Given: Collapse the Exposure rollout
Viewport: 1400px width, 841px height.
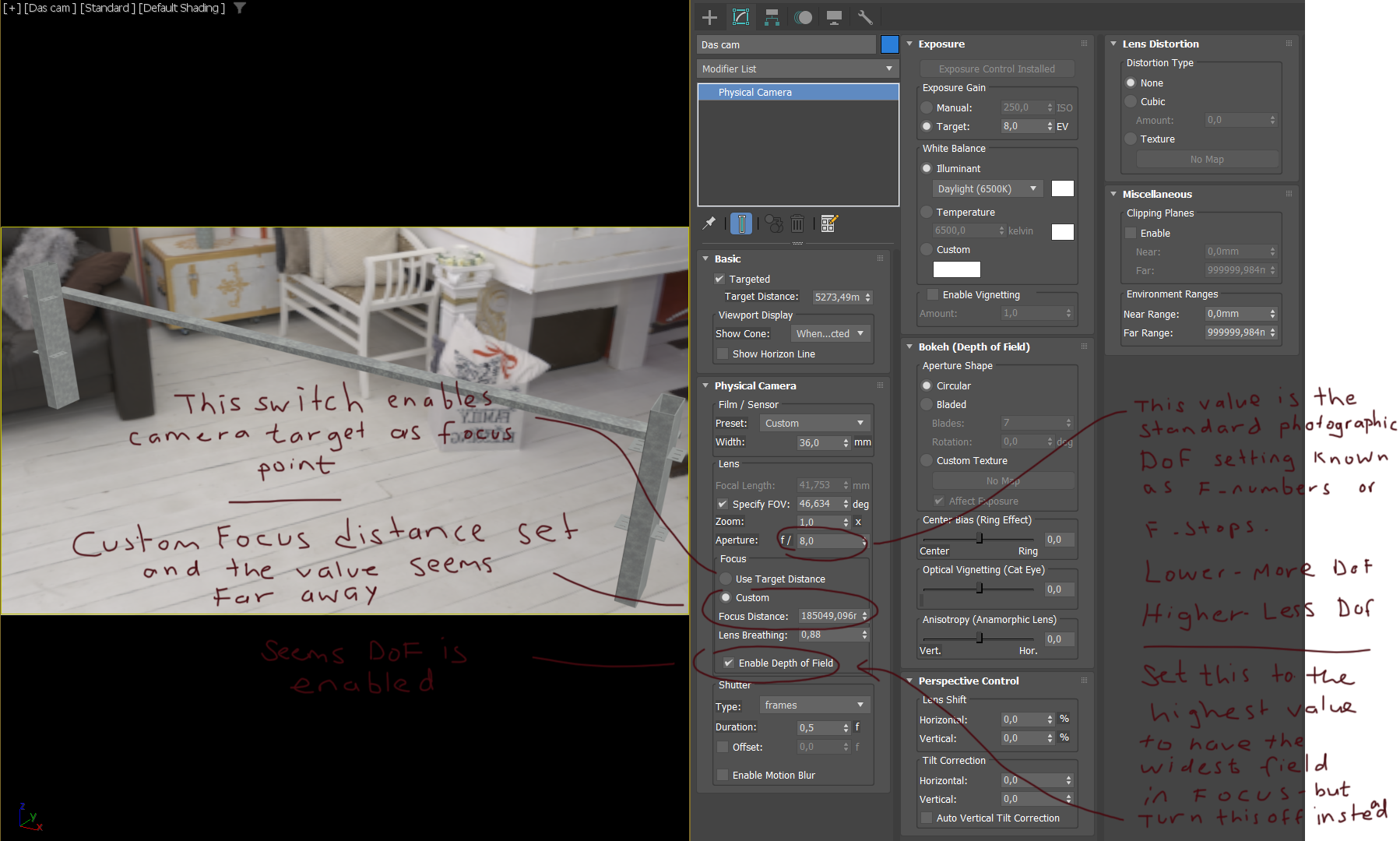Looking at the screenshot, I should [x=909, y=44].
